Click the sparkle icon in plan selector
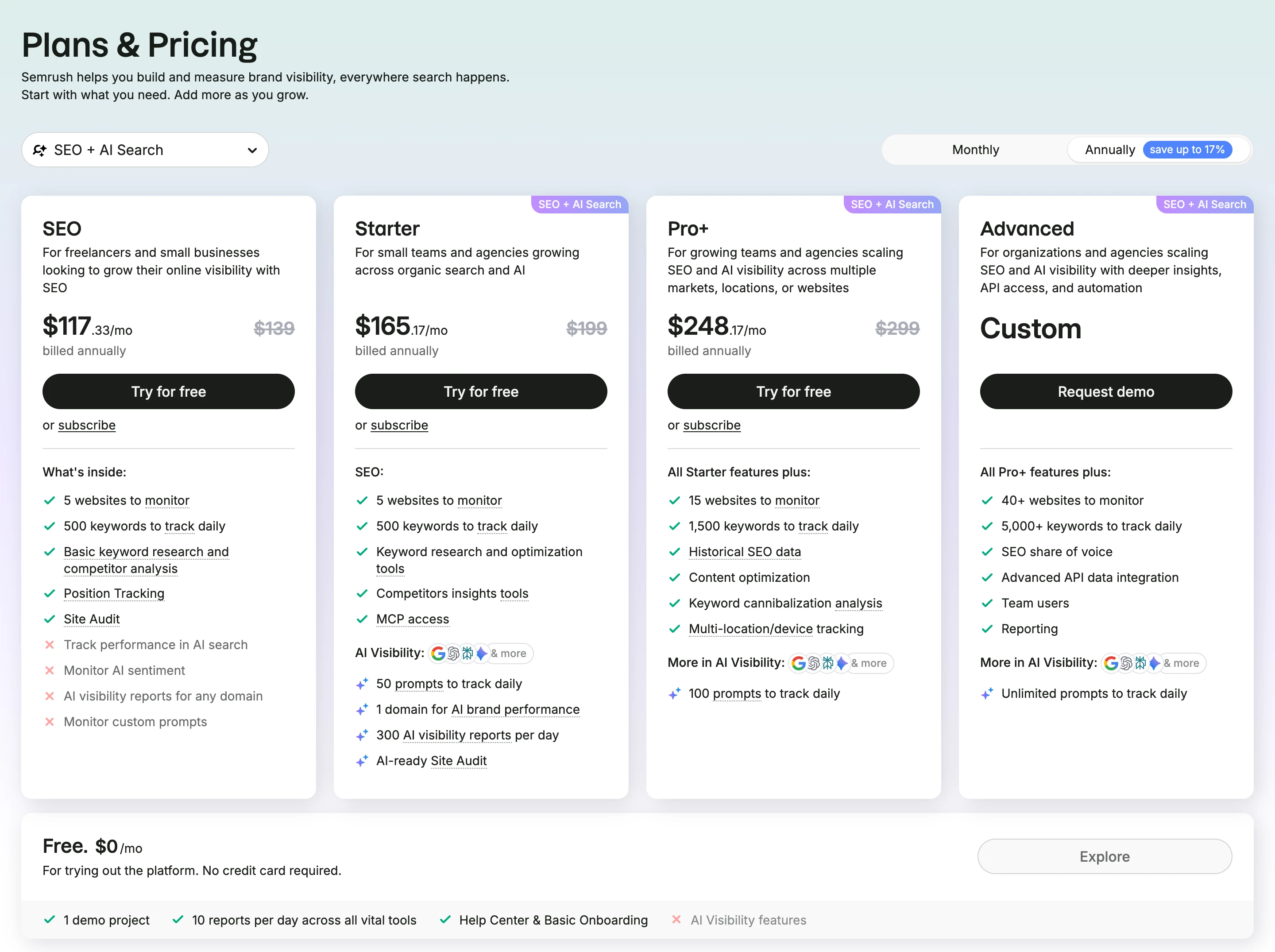 40,151
